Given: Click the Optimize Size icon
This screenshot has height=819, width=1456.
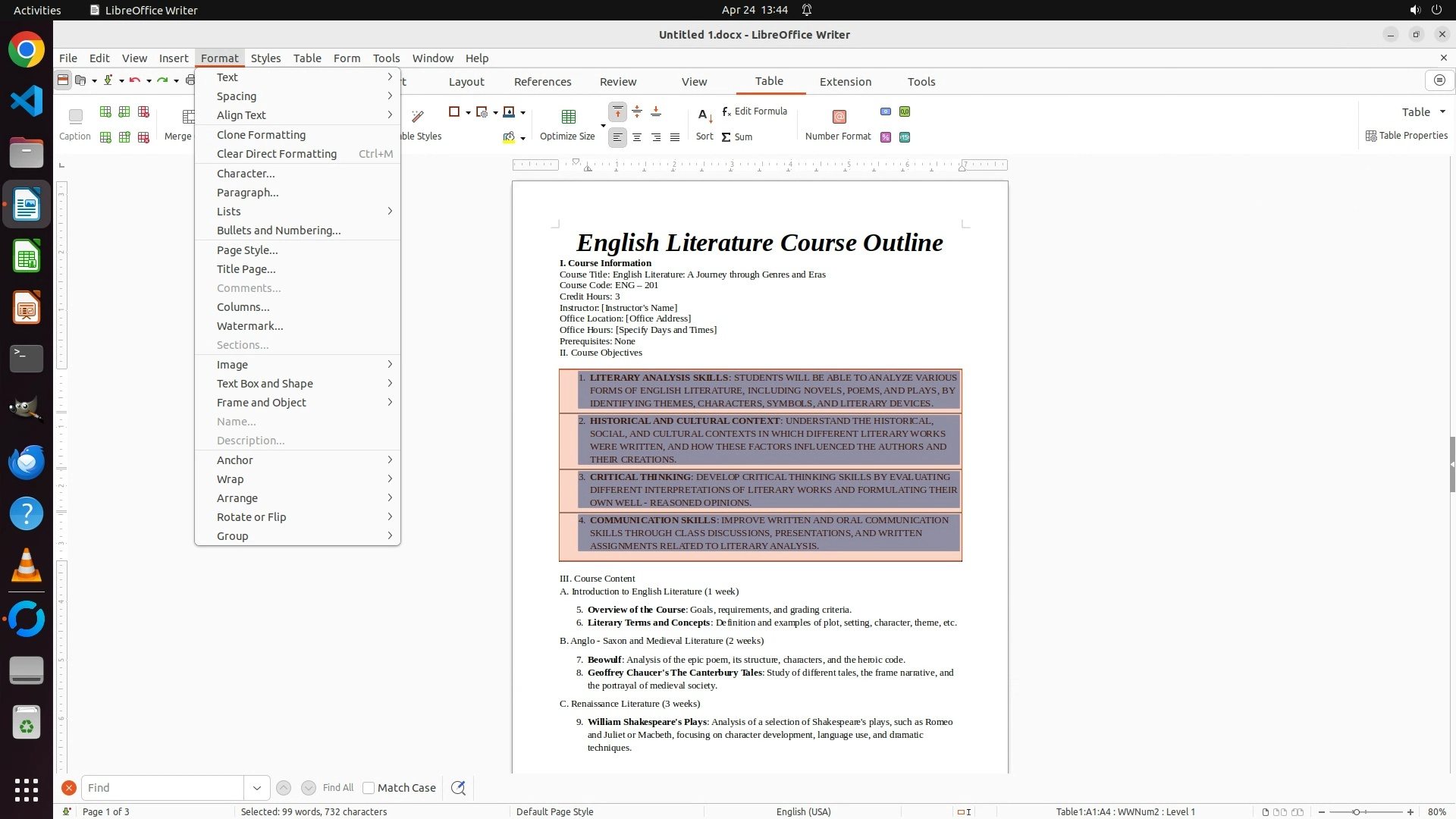Looking at the screenshot, I should (568, 116).
